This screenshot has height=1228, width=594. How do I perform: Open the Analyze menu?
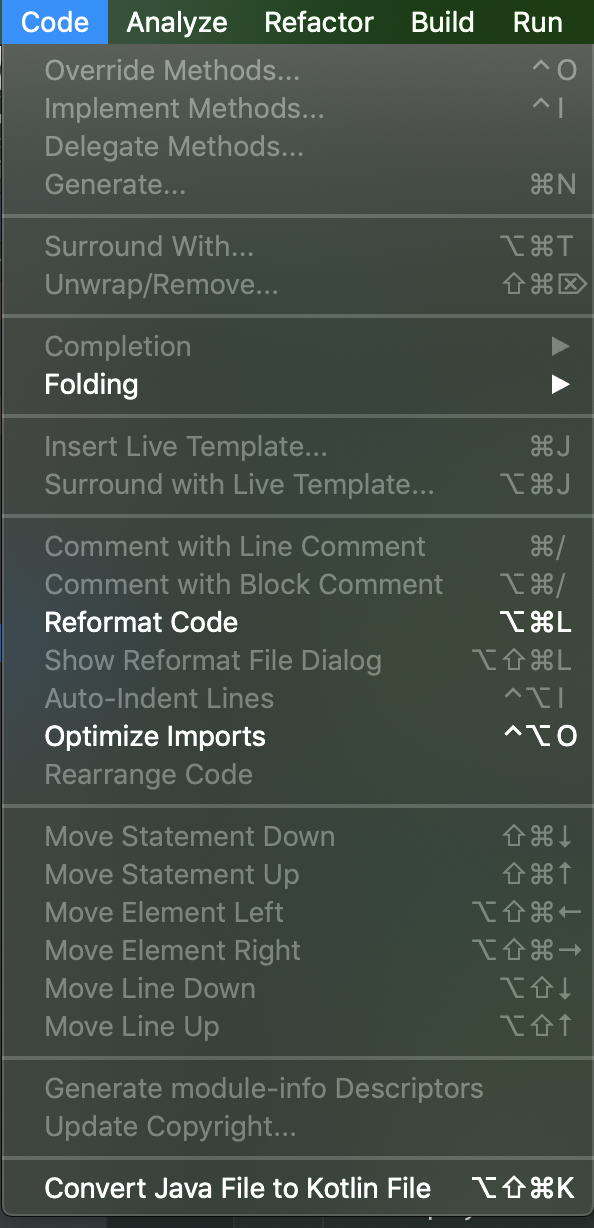tap(176, 22)
